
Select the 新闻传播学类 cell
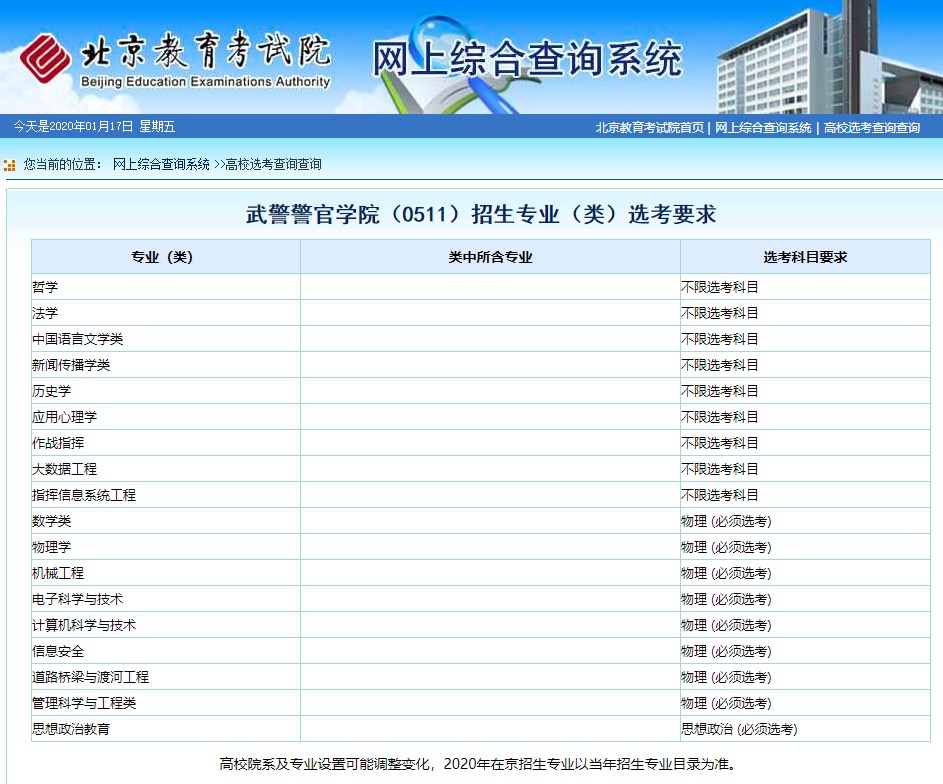[165, 365]
